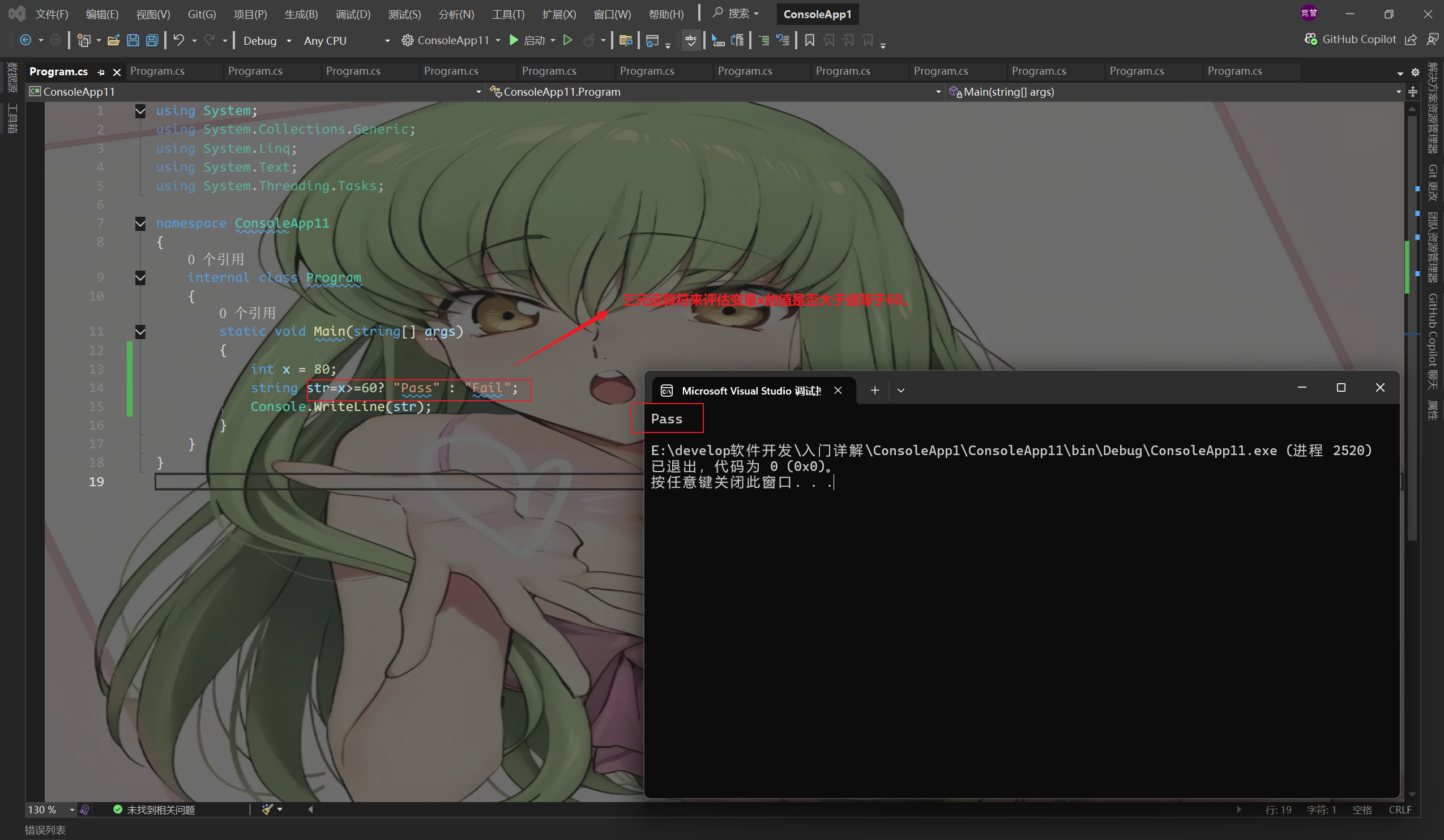Expand the Undo history dropdown arrow

(194, 41)
